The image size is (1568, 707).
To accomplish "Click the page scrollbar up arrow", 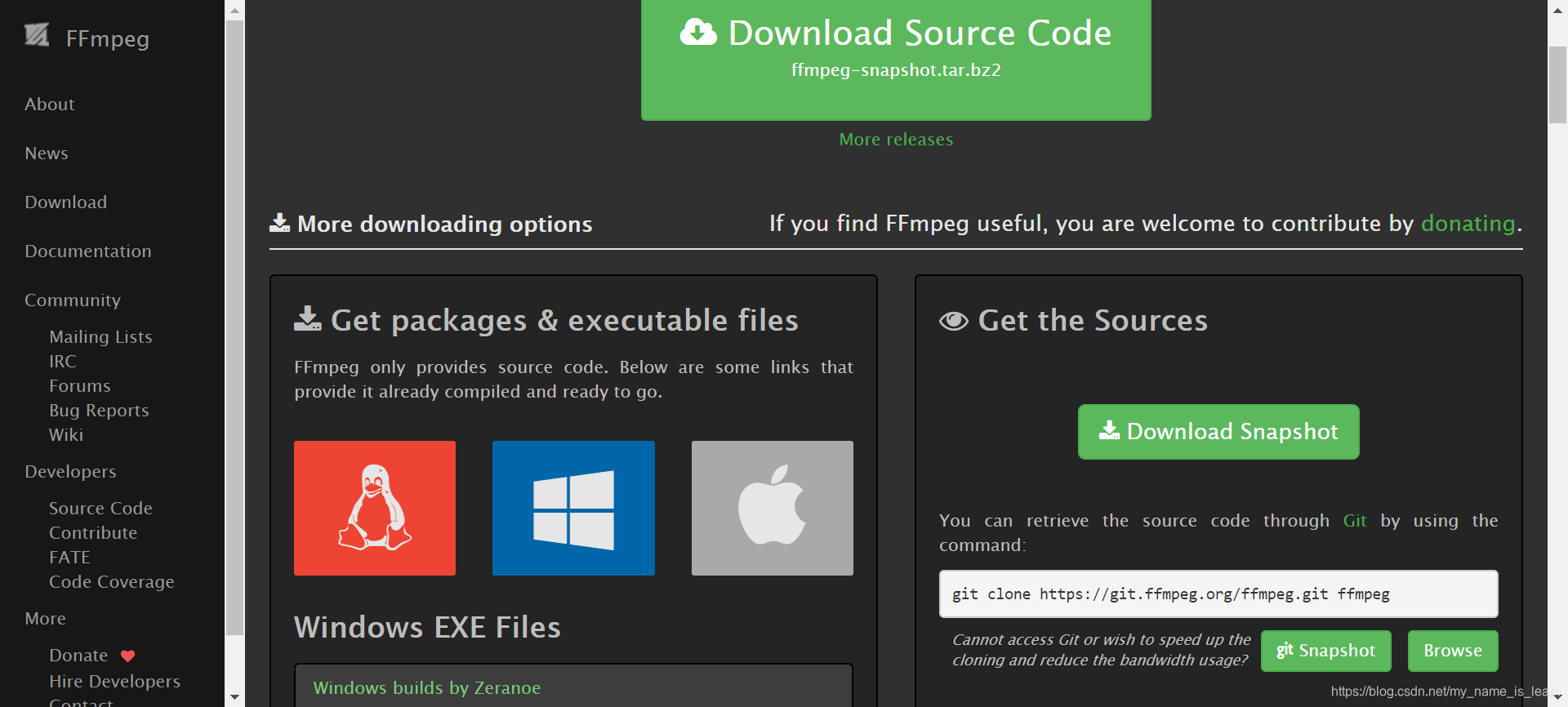I will coord(1557,10).
